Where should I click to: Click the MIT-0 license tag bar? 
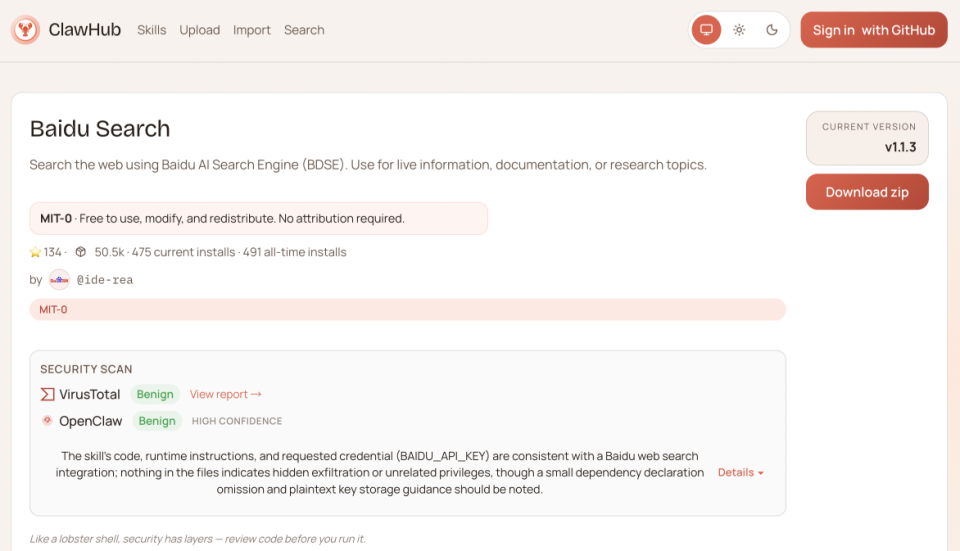(408, 310)
